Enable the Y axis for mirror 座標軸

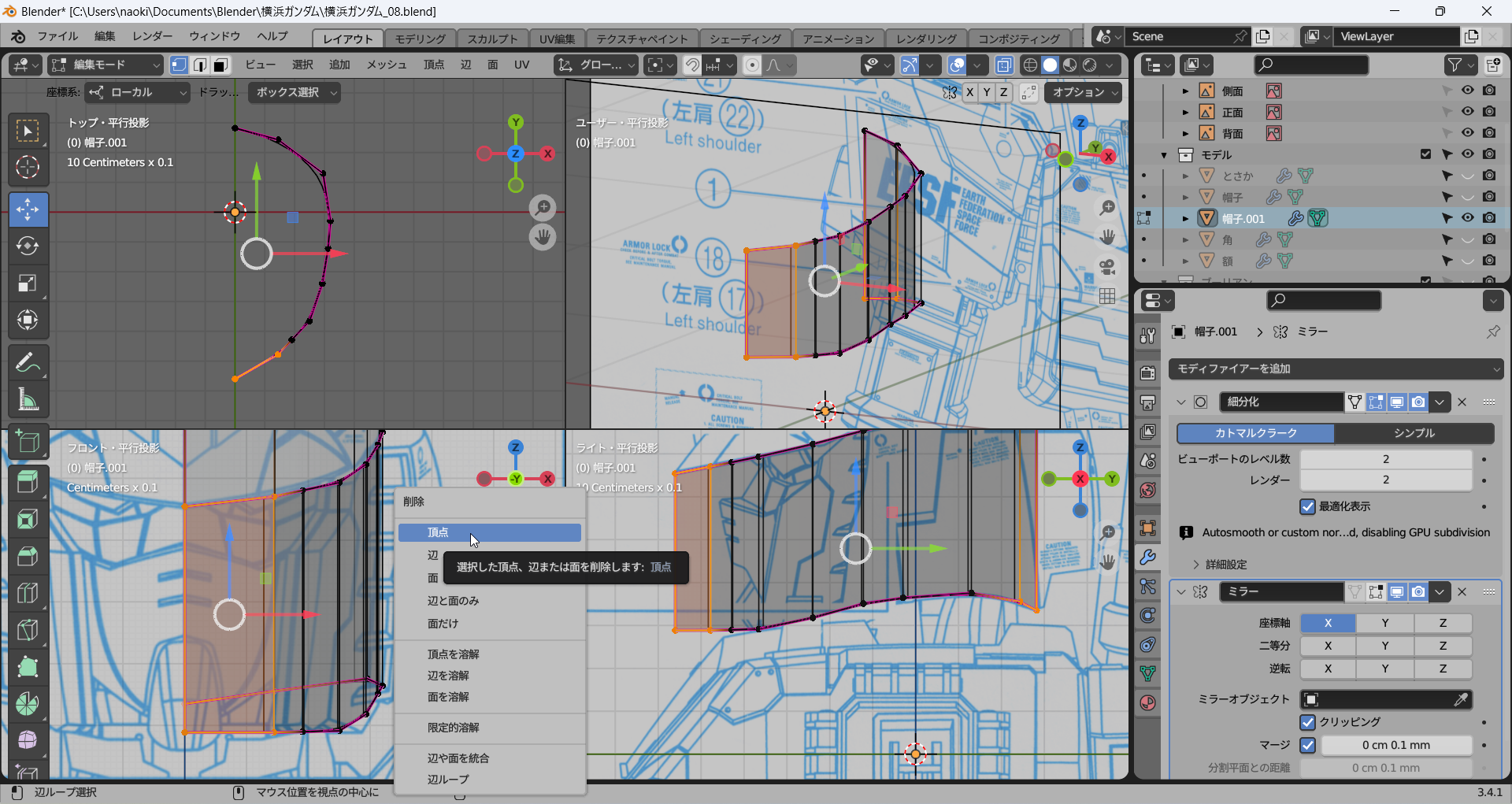1384,623
